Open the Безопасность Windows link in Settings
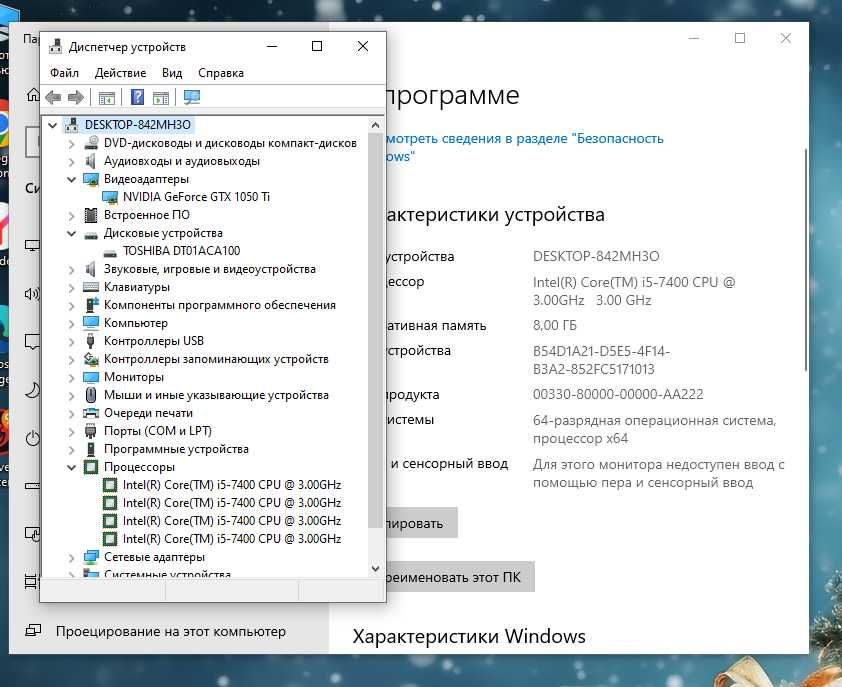The height and width of the screenshot is (687, 842). pyautogui.click(x=524, y=147)
